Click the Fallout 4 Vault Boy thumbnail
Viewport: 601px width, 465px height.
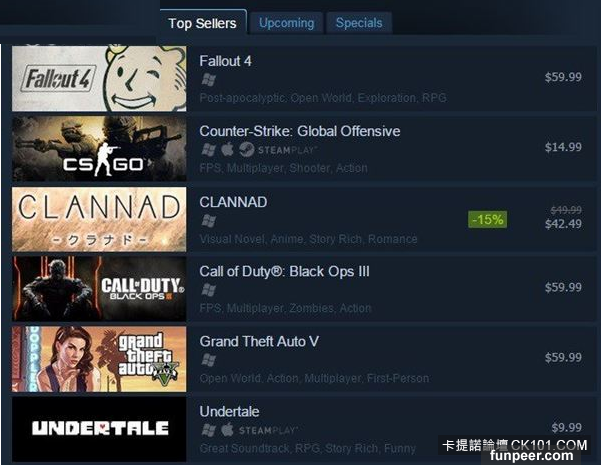[x=99, y=79]
